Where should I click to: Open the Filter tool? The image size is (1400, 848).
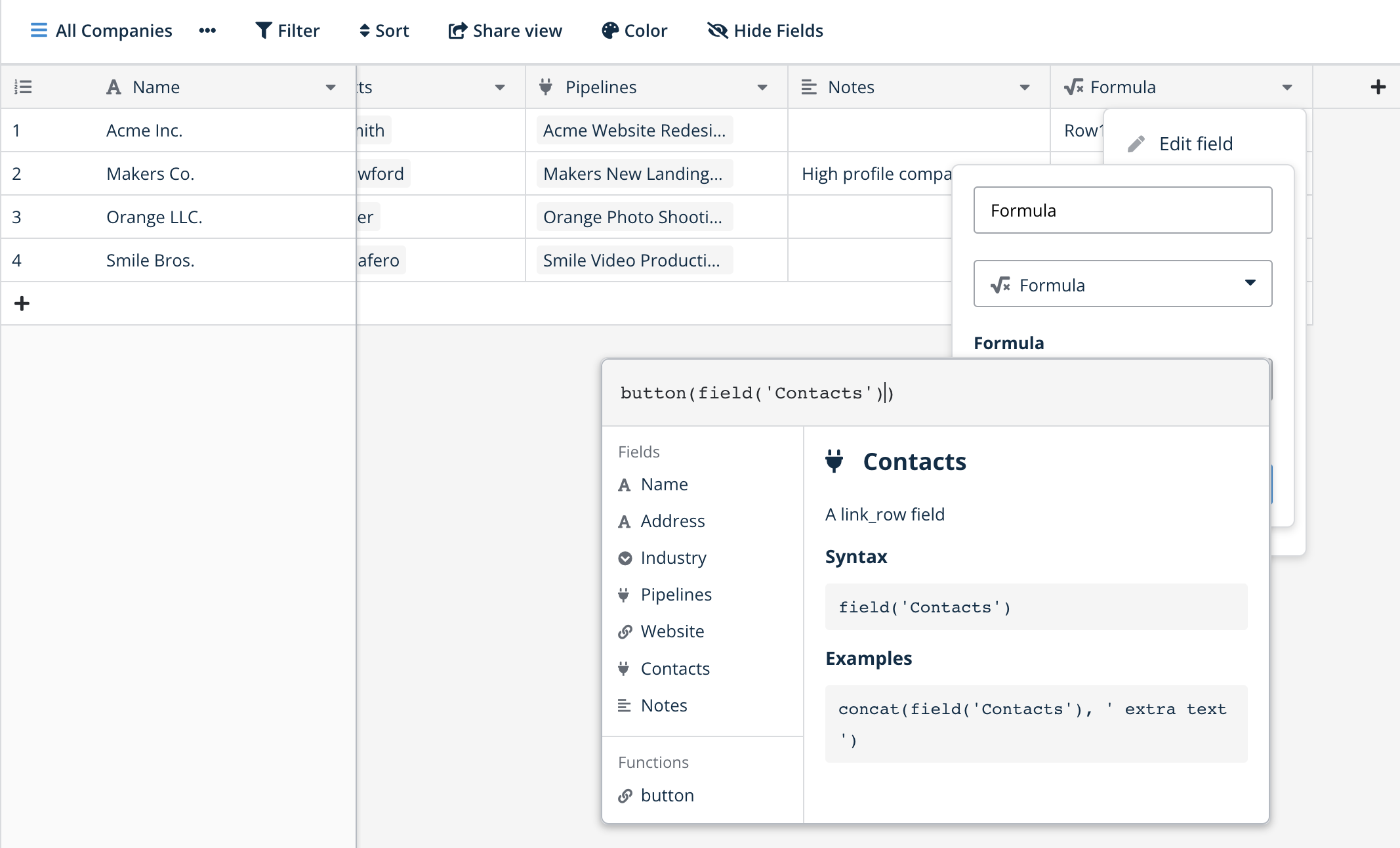287,30
